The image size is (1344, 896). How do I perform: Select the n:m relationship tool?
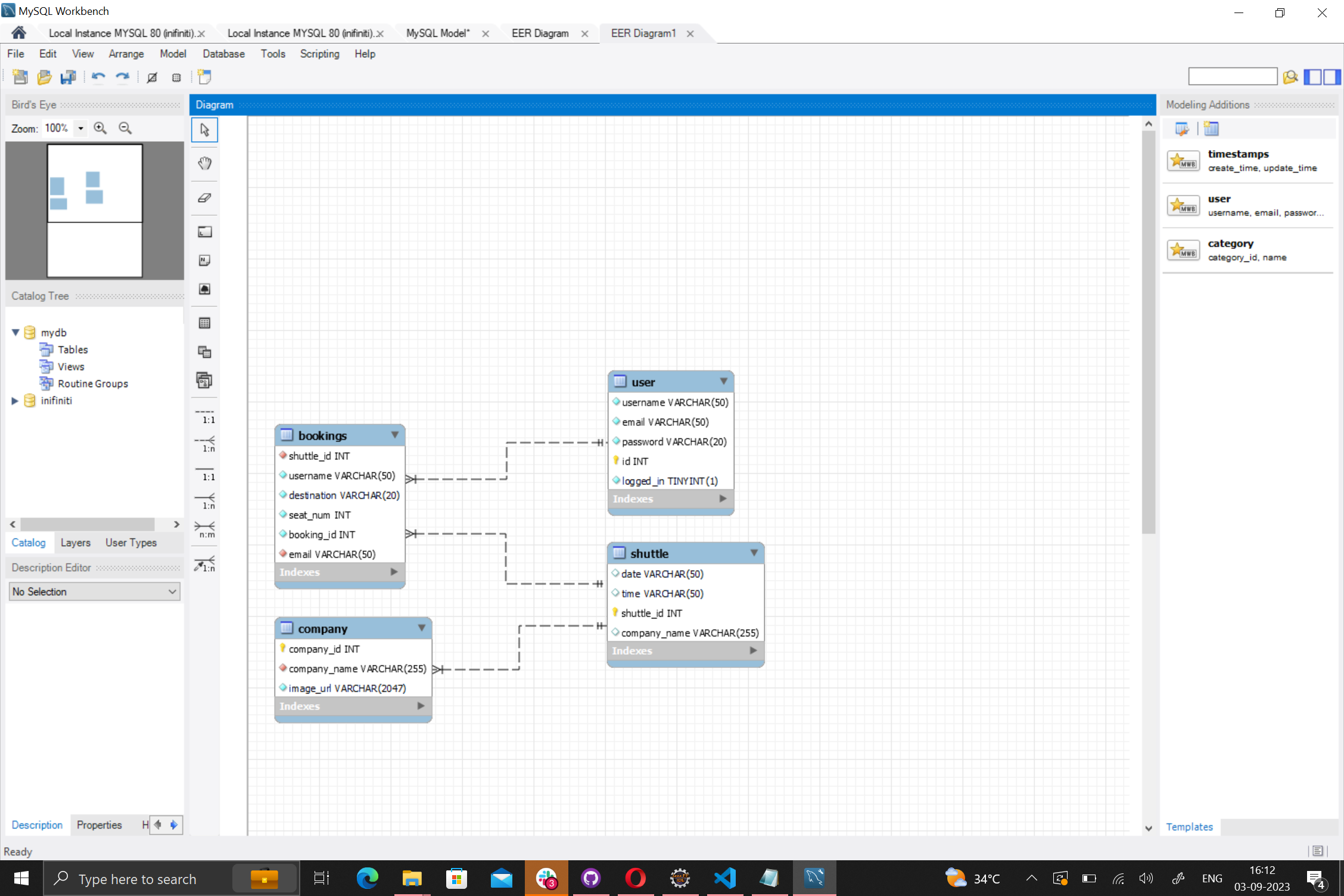pyautogui.click(x=204, y=530)
